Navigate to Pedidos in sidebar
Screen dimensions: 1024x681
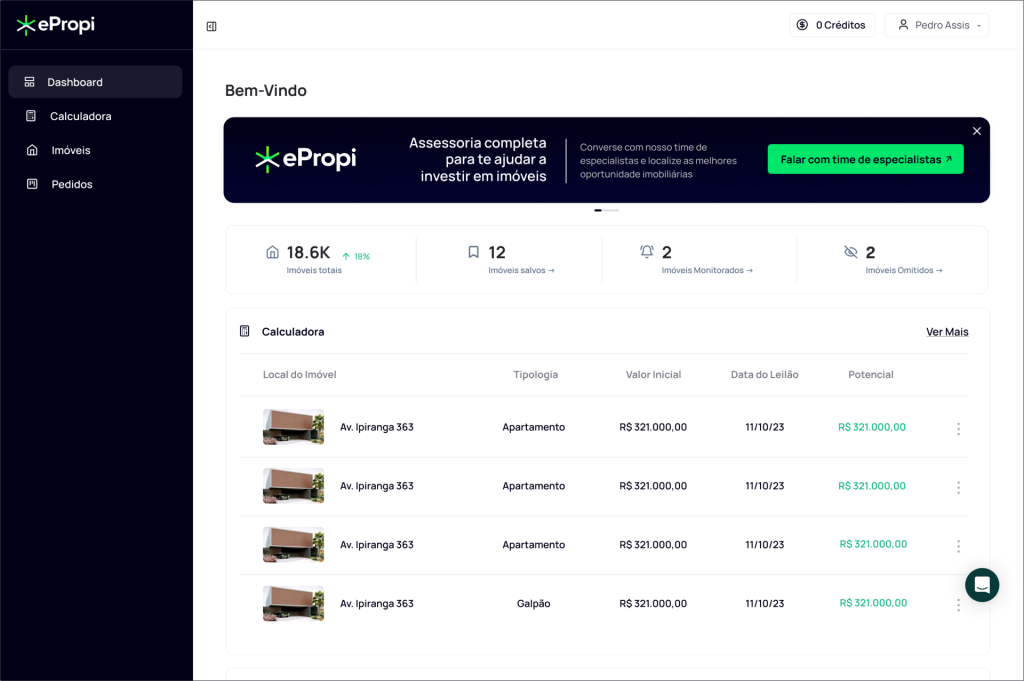tap(72, 184)
